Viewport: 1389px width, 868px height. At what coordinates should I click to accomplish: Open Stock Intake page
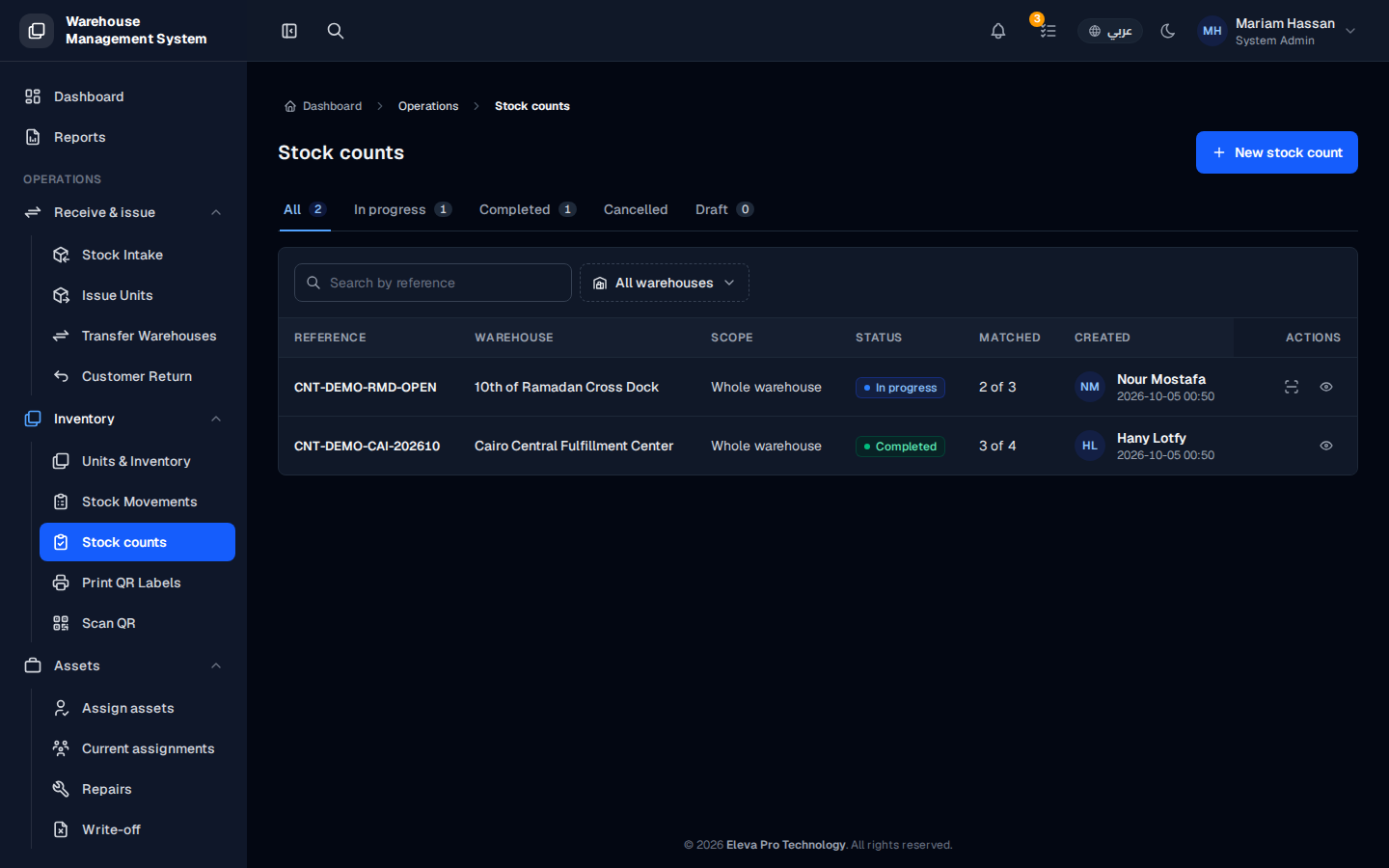[x=137, y=255]
